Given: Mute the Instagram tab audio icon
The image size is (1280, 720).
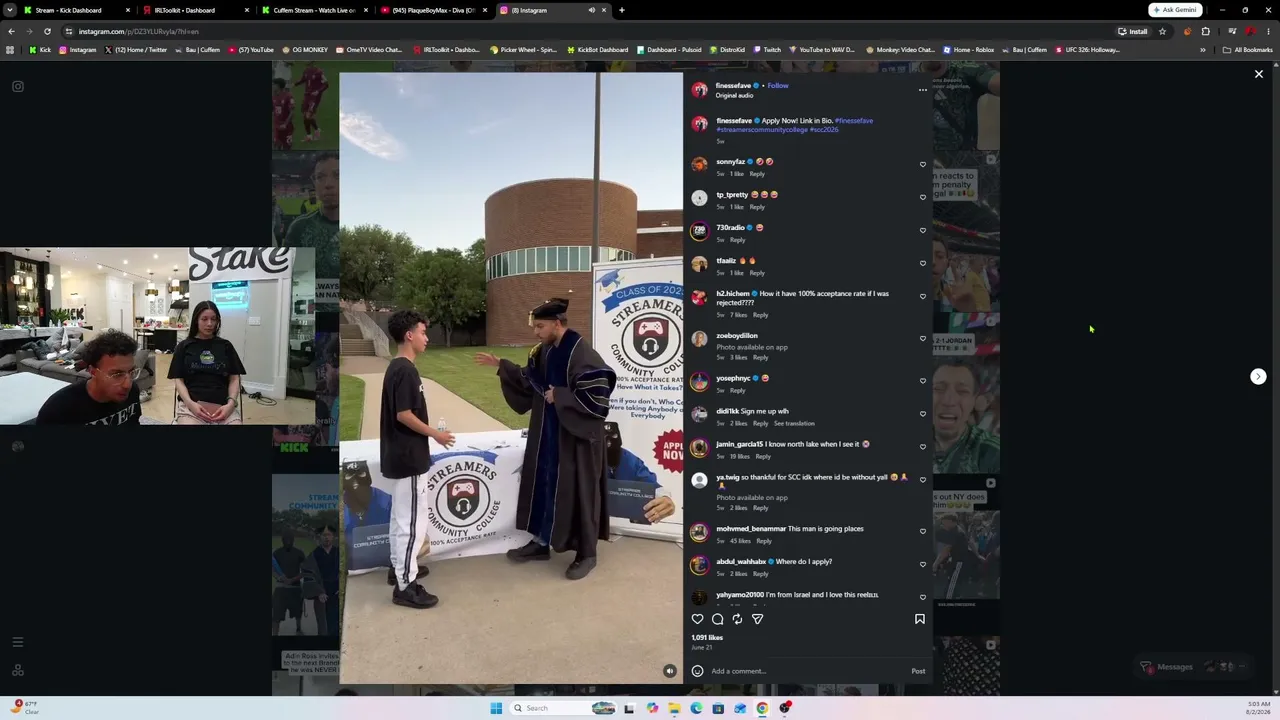Looking at the screenshot, I should click(591, 10).
